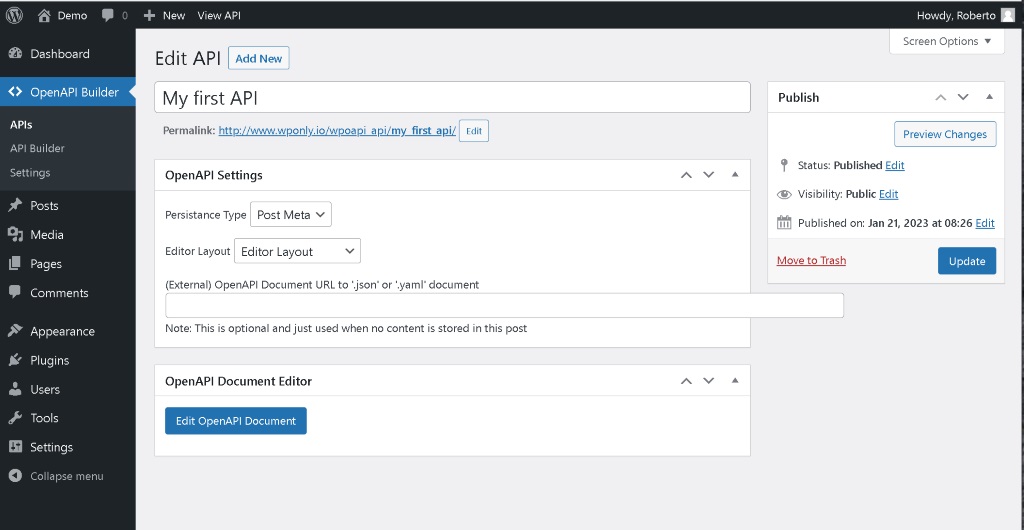
Task: Click the Move to Trash link
Action: pyautogui.click(x=811, y=260)
